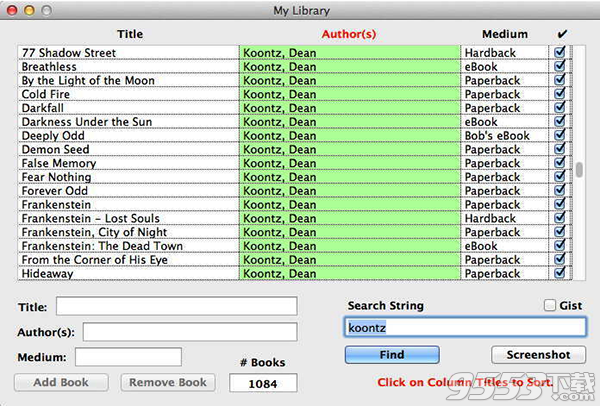The height and width of the screenshot is (406, 600).
Task: Click Hardback medium for 77 Shadow Street
Action: [x=505, y=52]
